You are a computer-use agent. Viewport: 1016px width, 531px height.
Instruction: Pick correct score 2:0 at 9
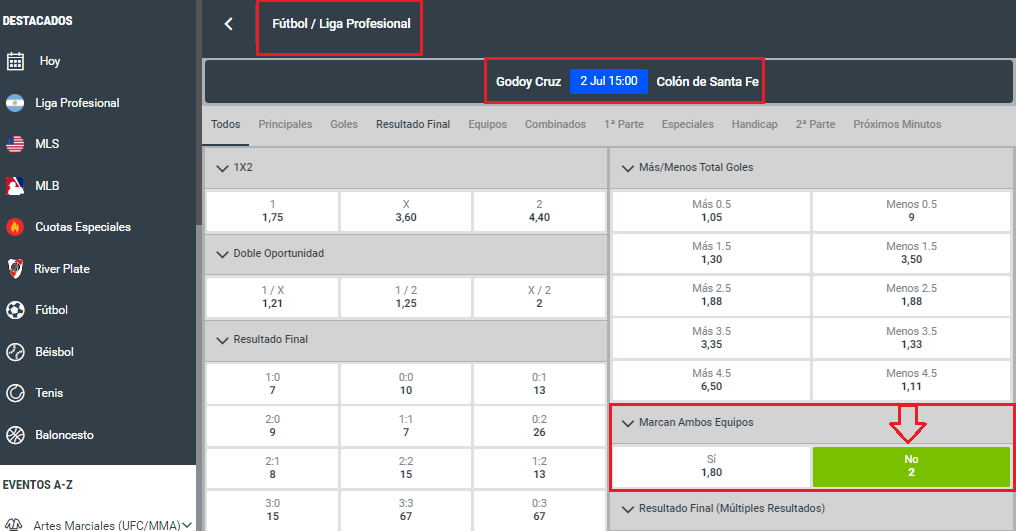click(x=272, y=425)
